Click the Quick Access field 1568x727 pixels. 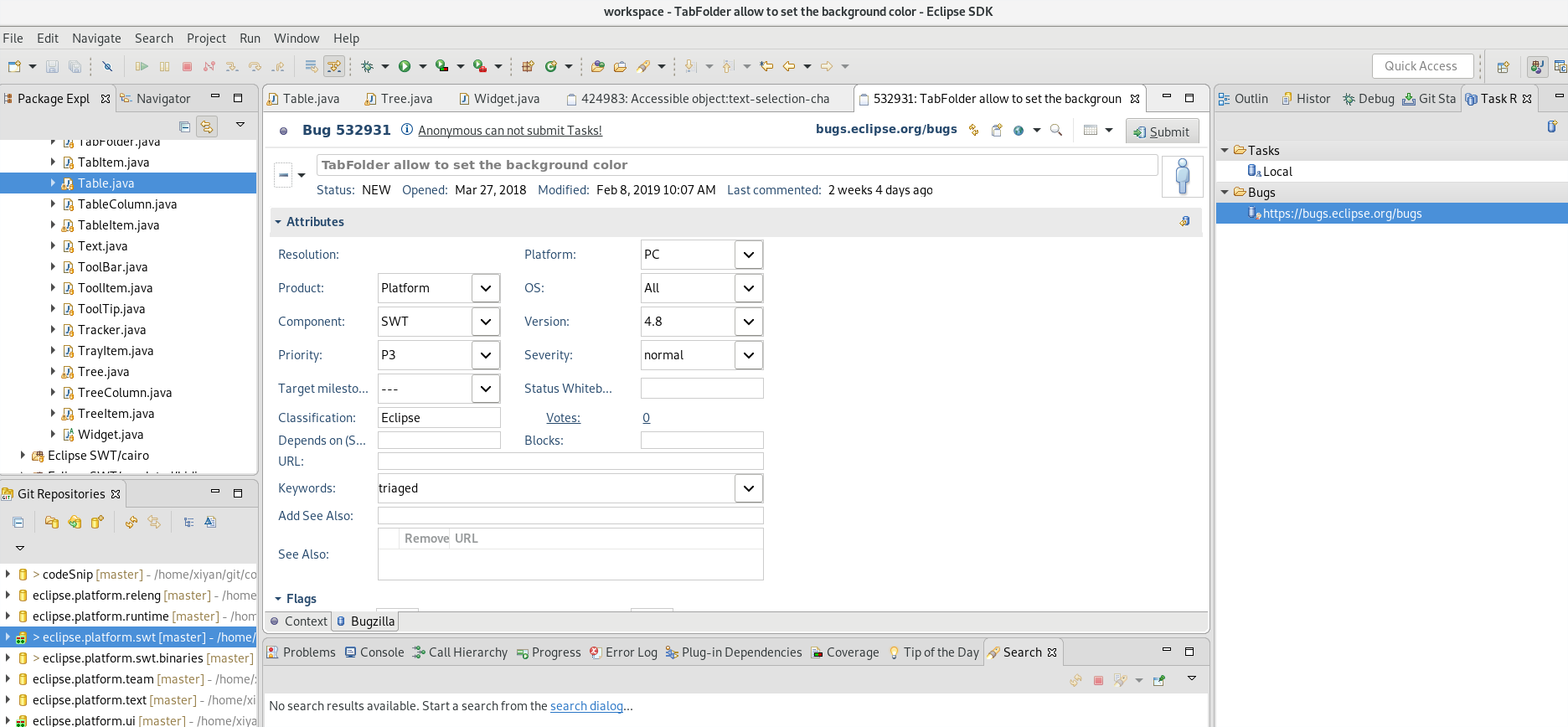click(x=1422, y=66)
